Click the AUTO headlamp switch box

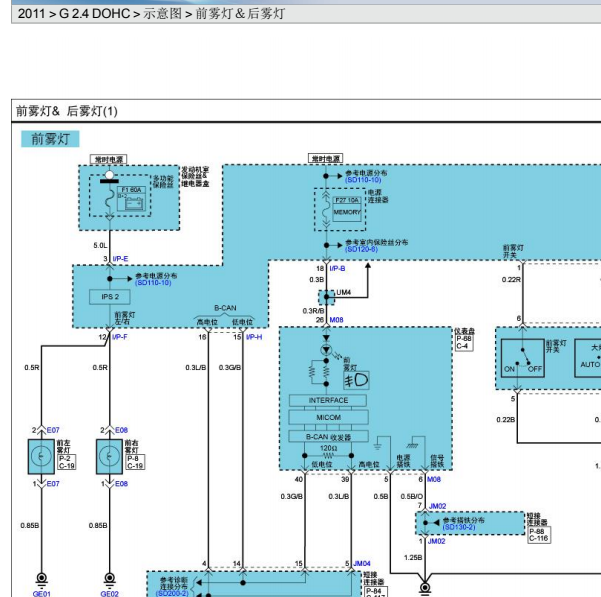[x=588, y=358]
